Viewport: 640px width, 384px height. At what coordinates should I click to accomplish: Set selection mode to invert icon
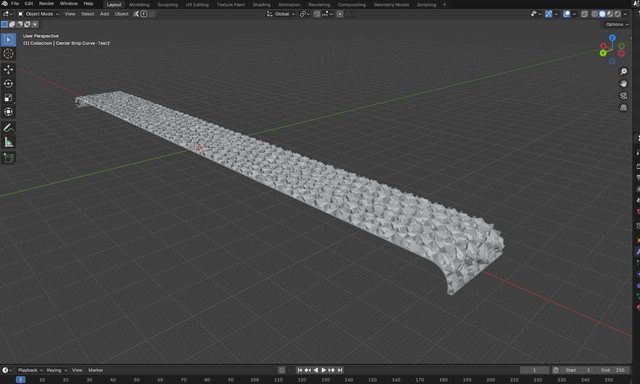pyautogui.click(x=27, y=24)
